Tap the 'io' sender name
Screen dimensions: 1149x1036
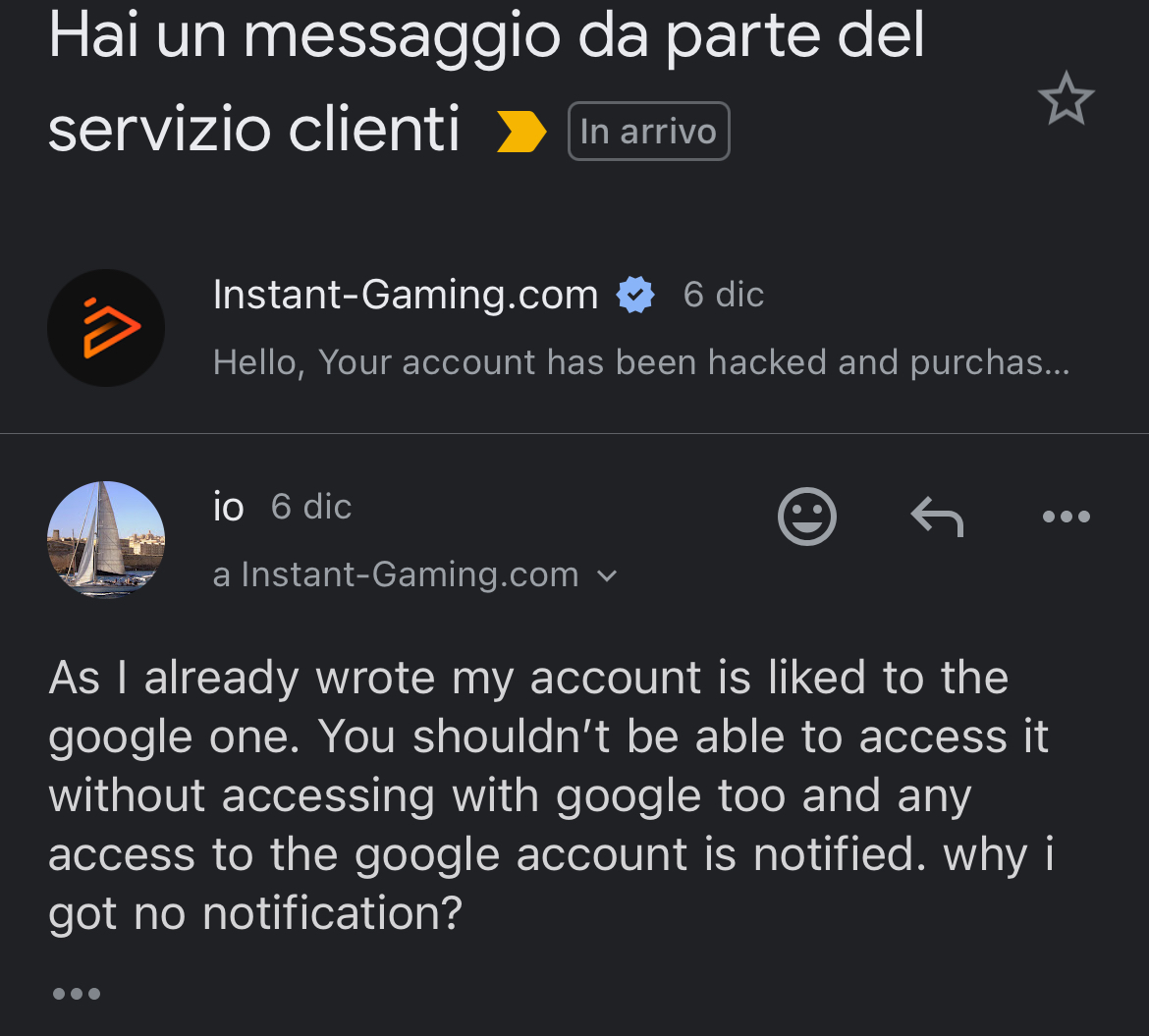pyautogui.click(x=228, y=507)
